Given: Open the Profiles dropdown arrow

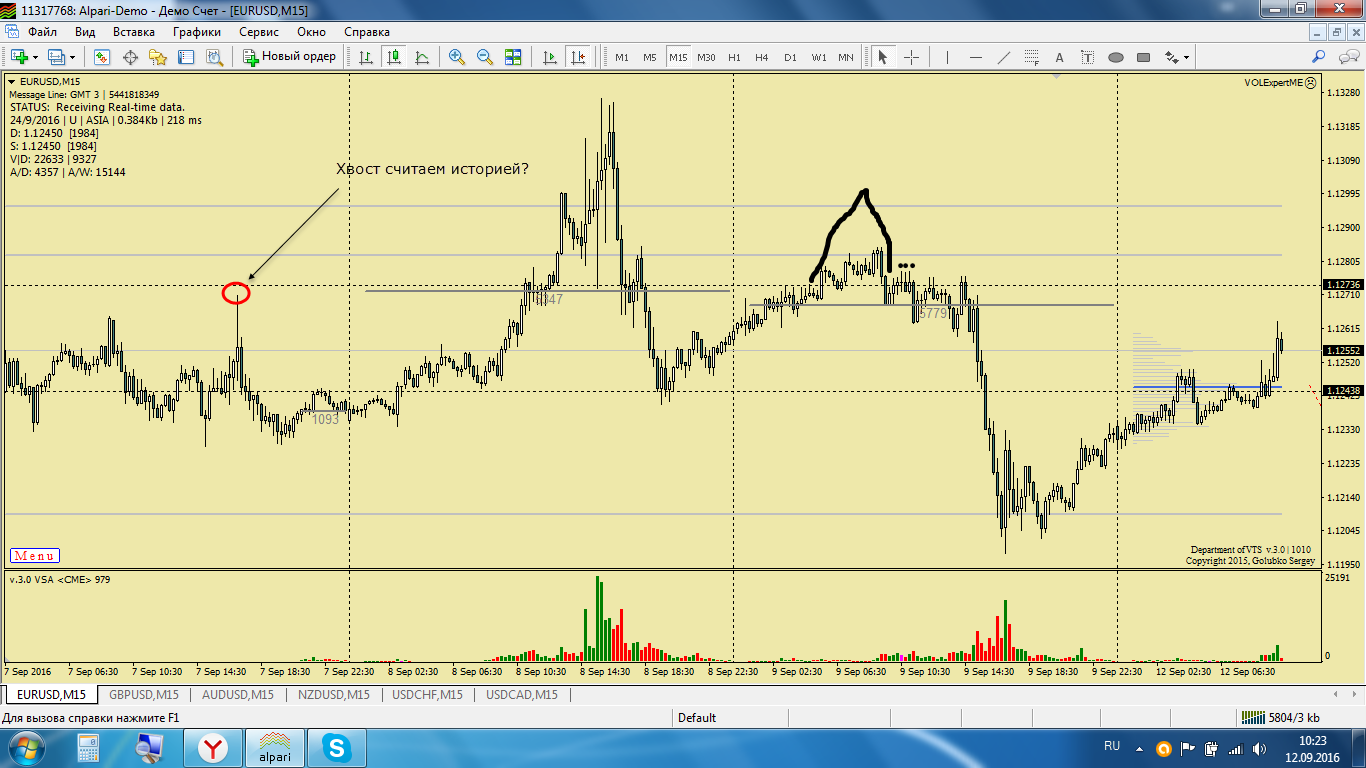Looking at the screenshot, I should [x=72, y=57].
